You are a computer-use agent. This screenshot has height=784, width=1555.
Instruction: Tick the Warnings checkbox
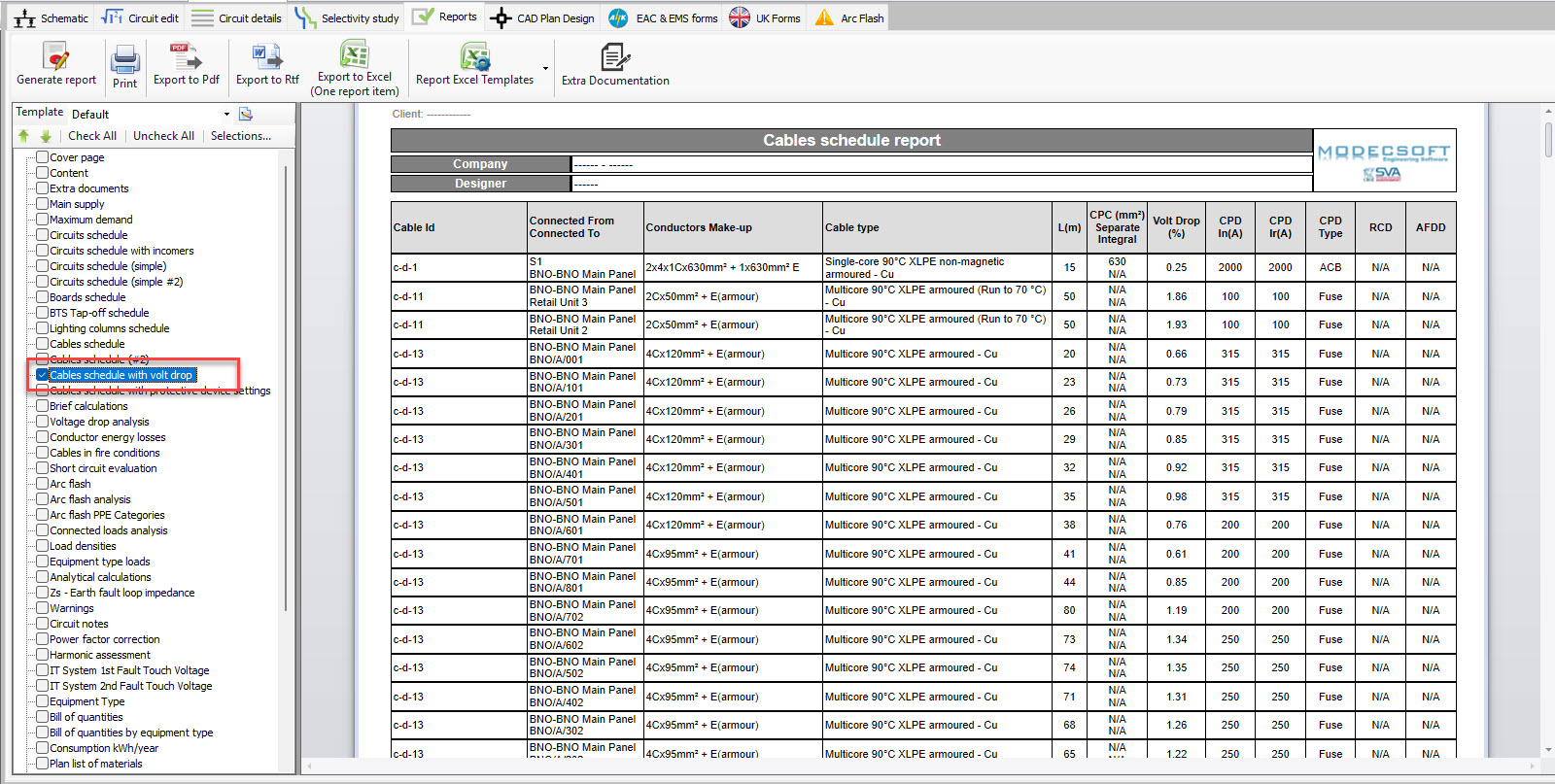(x=42, y=607)
